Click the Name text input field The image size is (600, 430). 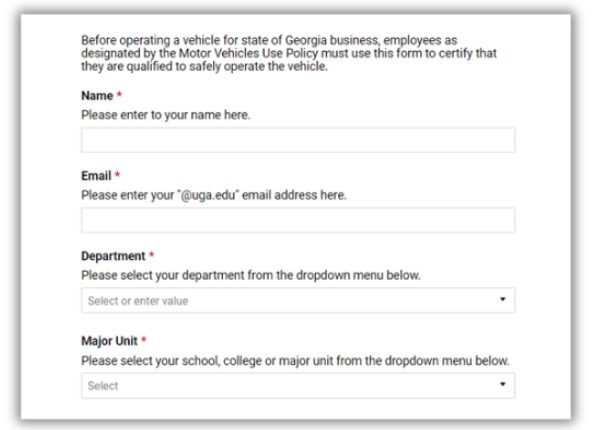point(298,140)
